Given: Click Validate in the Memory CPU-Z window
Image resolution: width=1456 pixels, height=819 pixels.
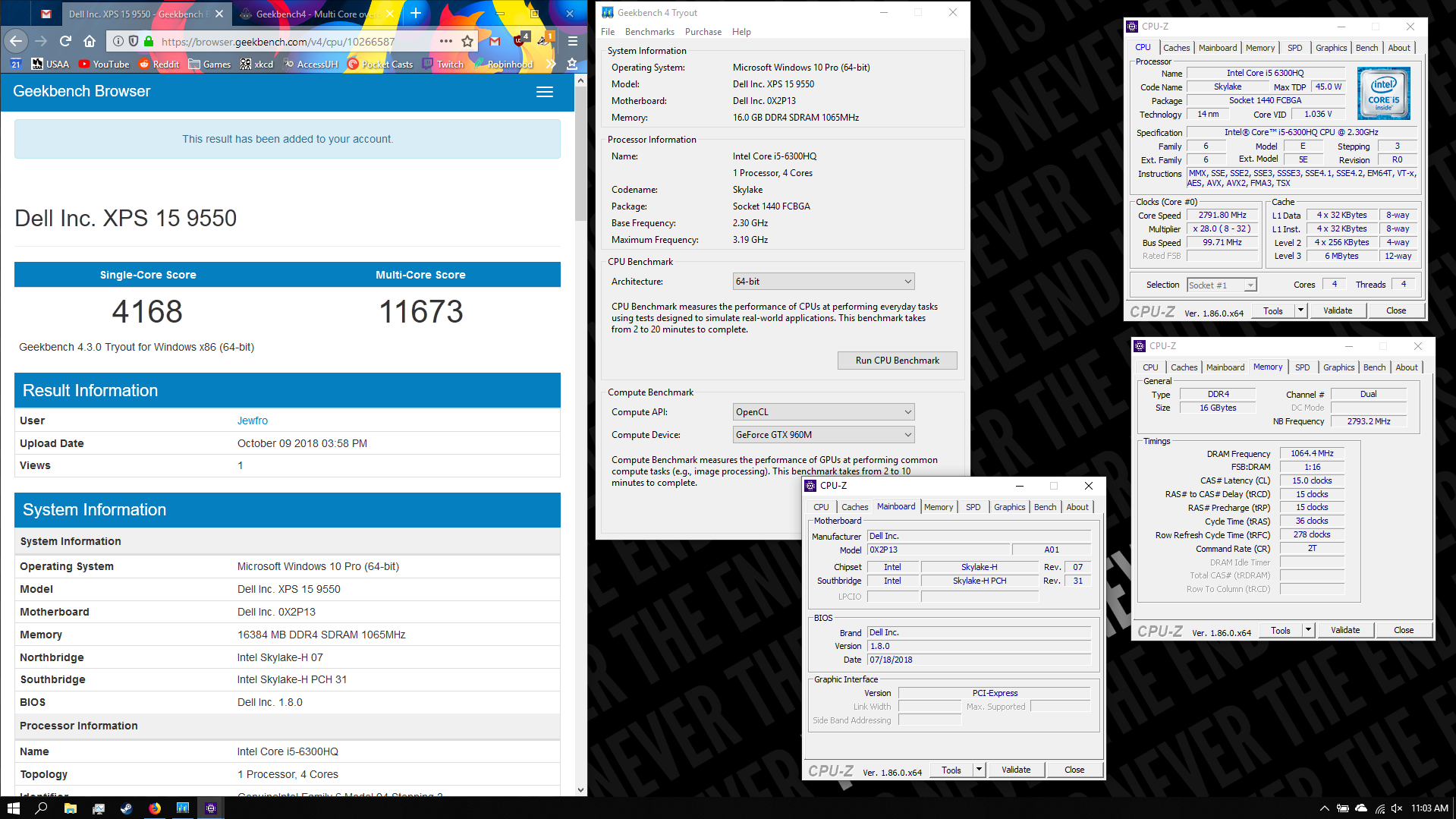Looking at the screenshot, I should point(1345,630).
